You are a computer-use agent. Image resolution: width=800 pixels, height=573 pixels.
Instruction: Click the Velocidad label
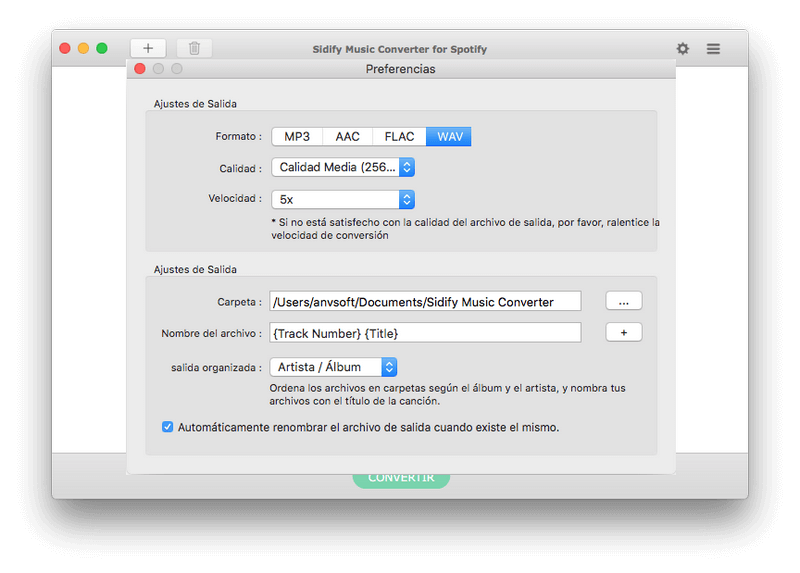coord(235,198)
